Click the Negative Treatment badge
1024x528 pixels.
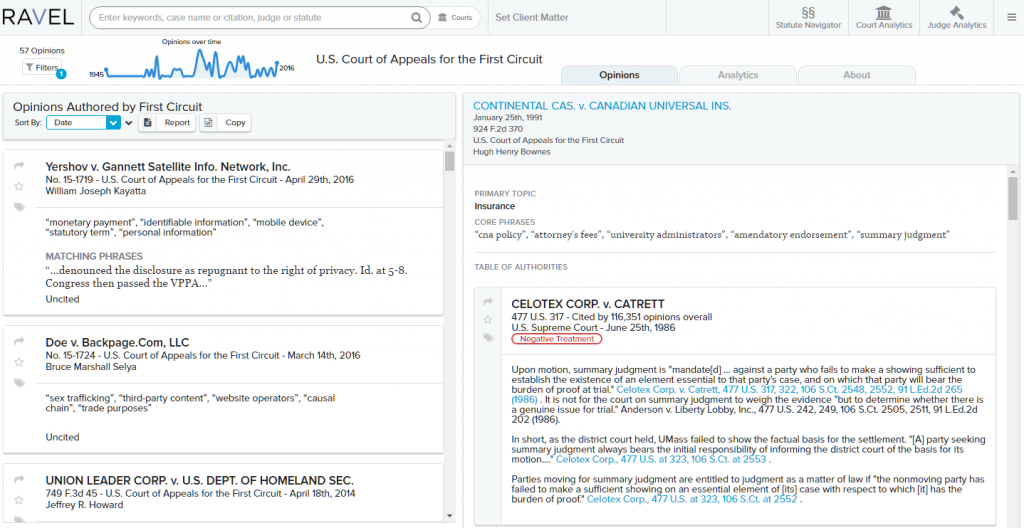point(557,339)
